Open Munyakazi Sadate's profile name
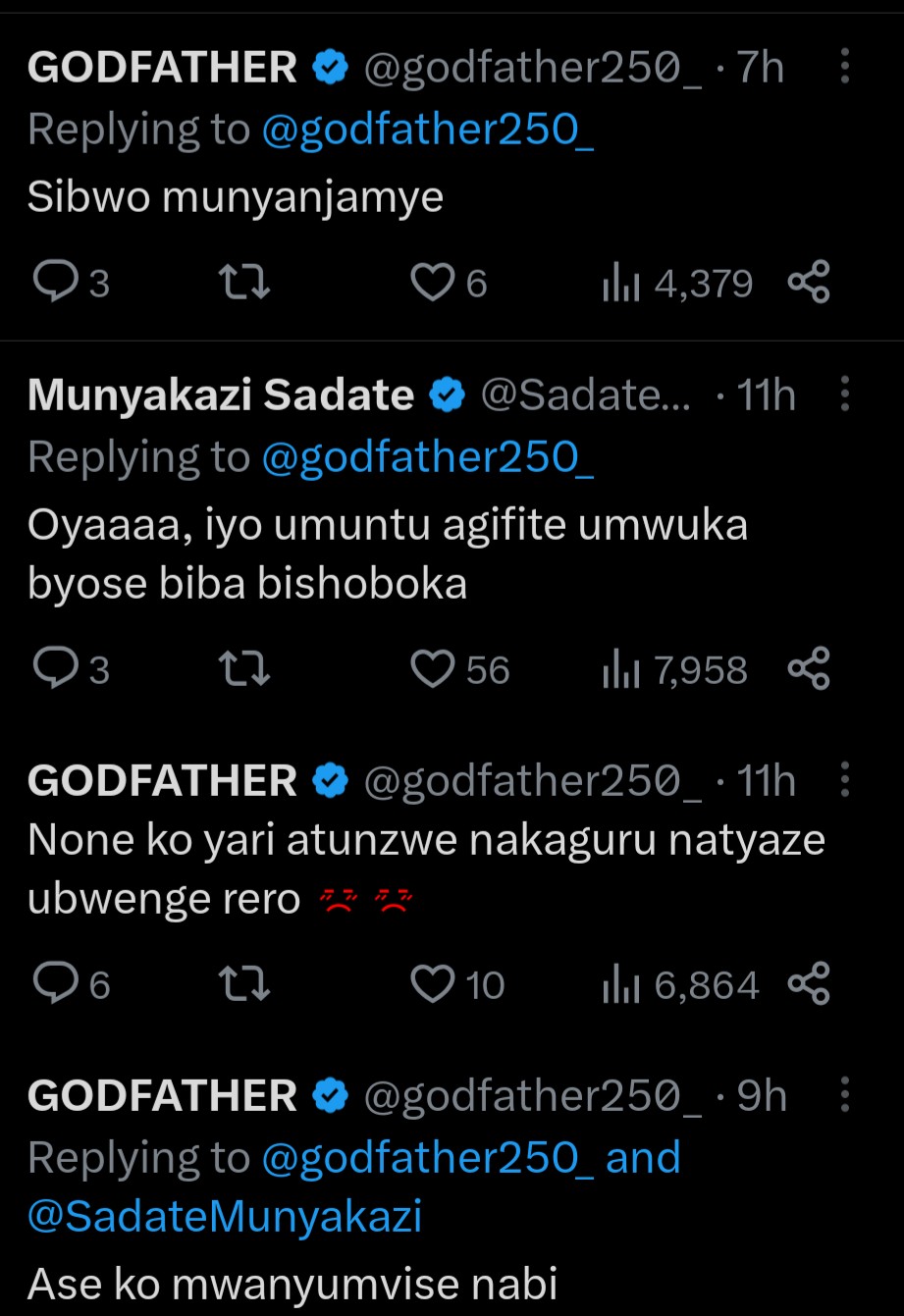 tap(221, 395)
